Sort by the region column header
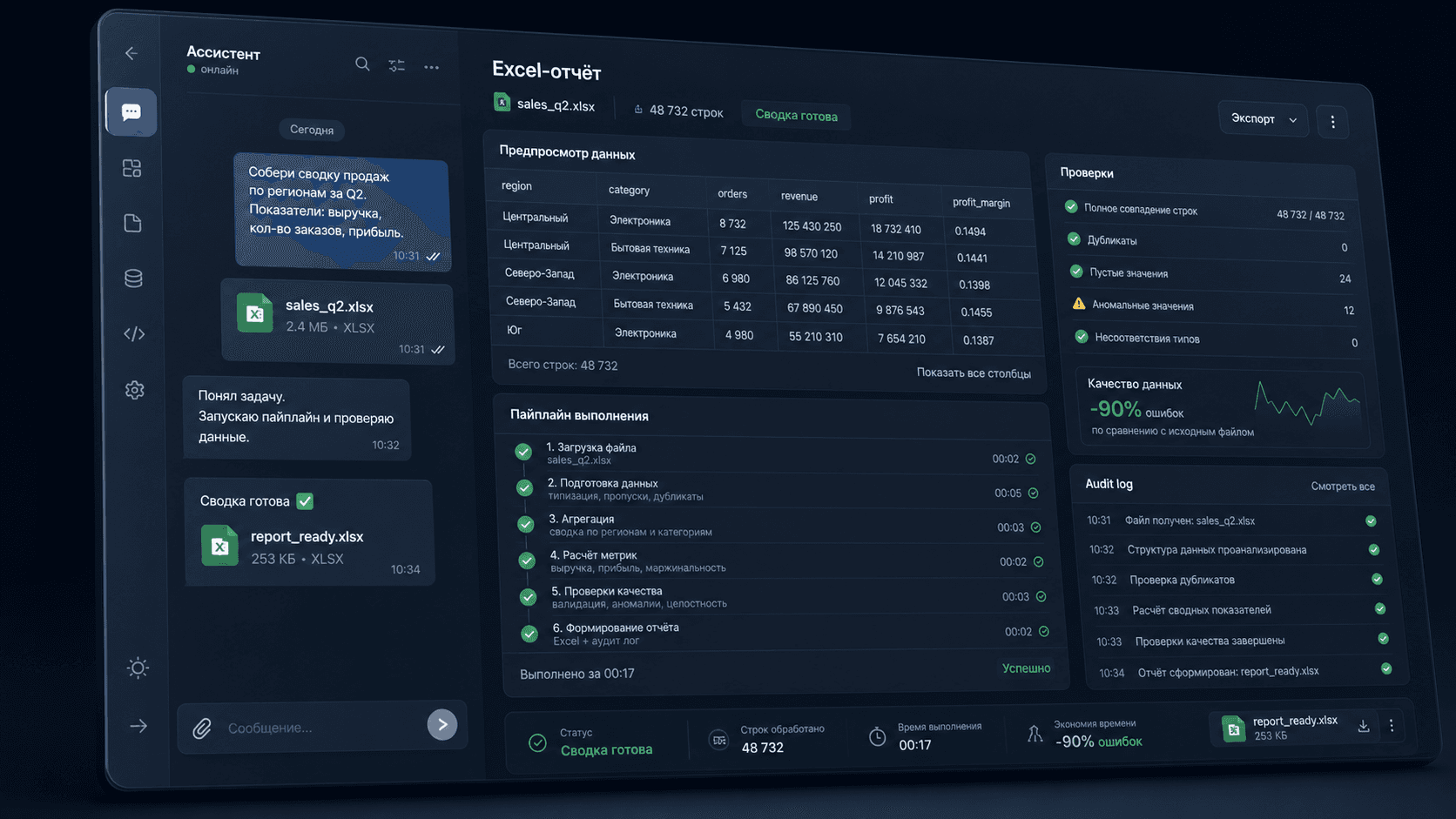 516,186
